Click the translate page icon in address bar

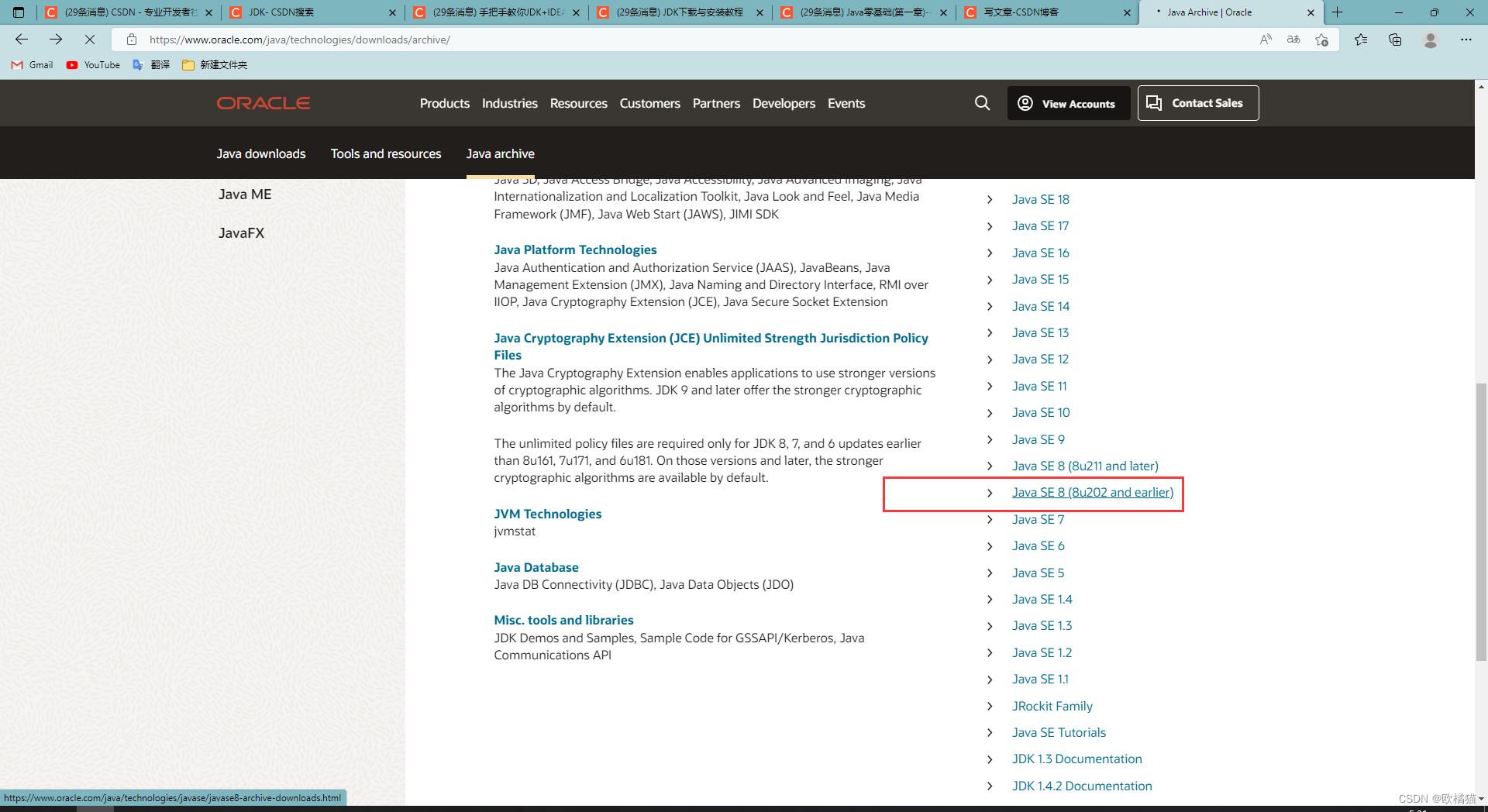[1293, 40]
